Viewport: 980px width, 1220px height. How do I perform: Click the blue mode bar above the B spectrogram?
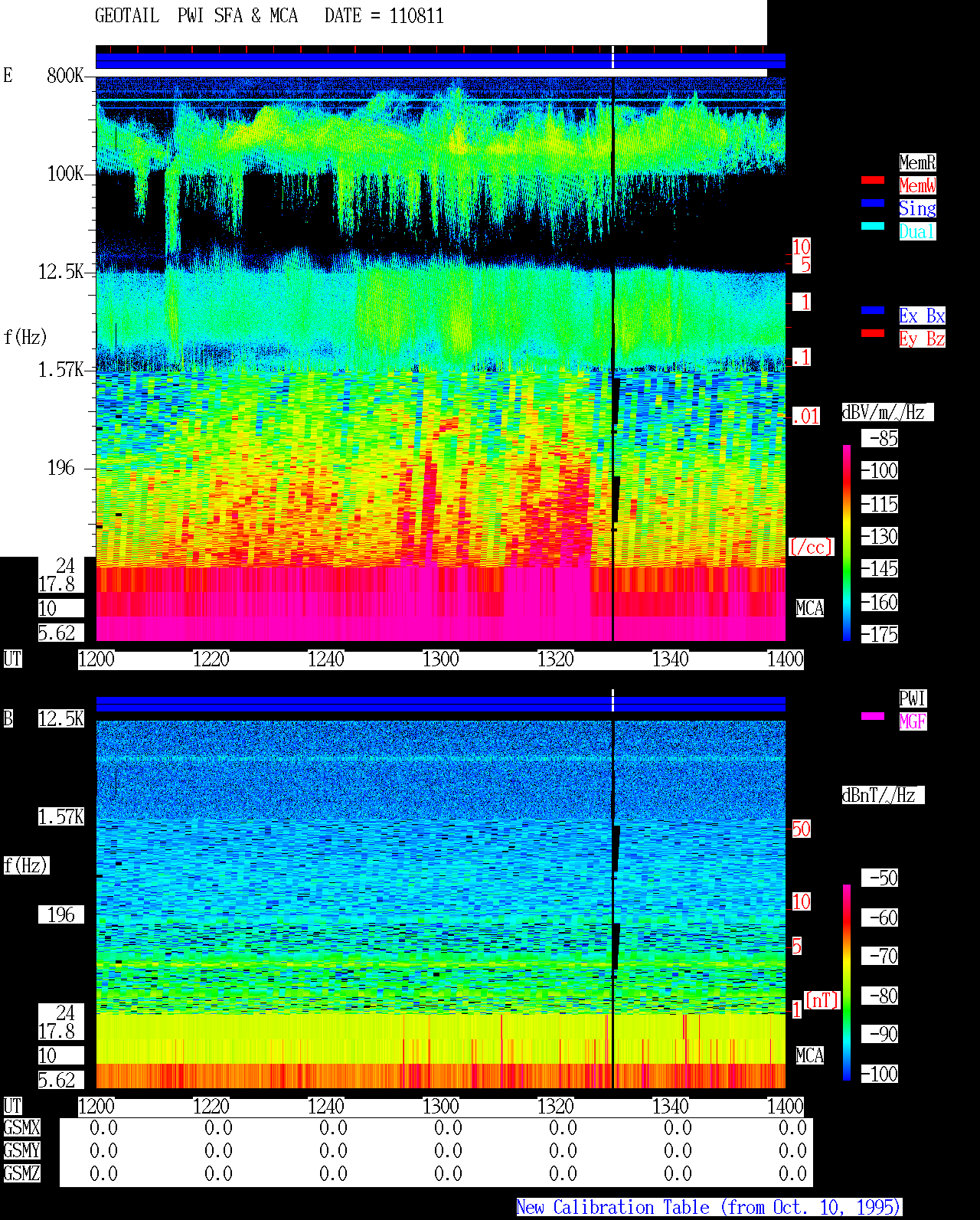[440, 704]
